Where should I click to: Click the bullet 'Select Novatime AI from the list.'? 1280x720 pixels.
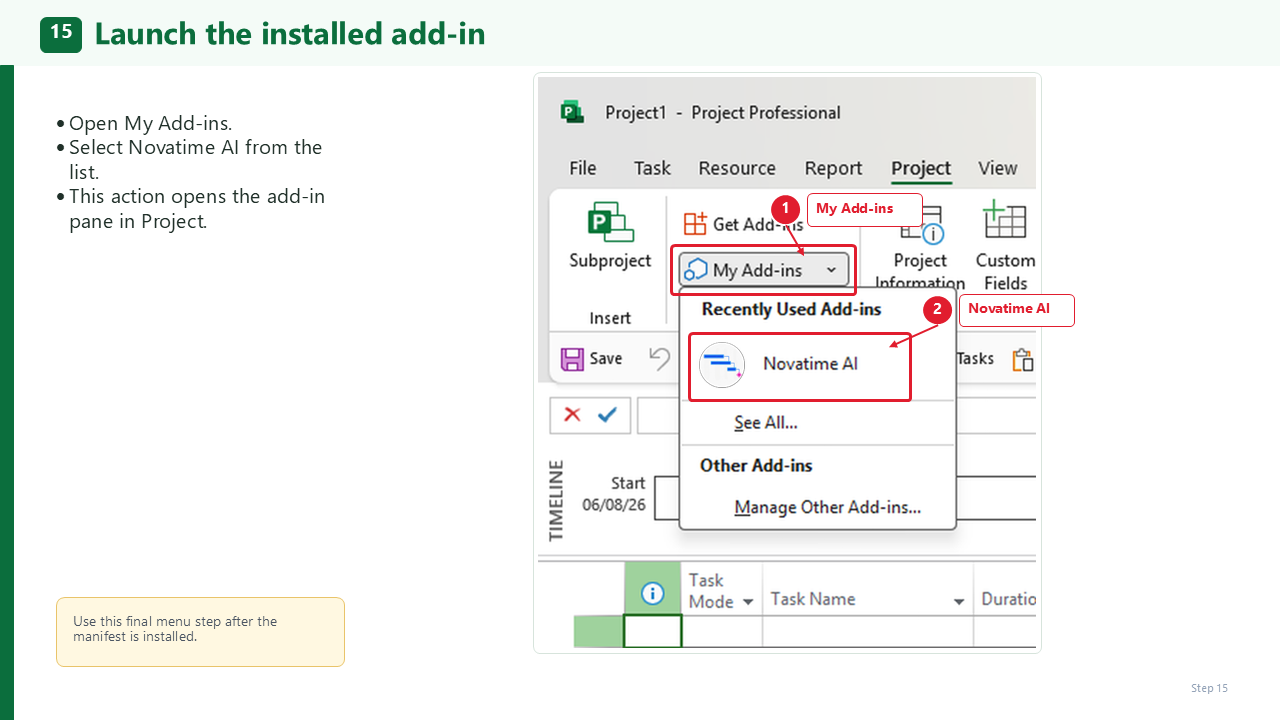tap(196, 160)
